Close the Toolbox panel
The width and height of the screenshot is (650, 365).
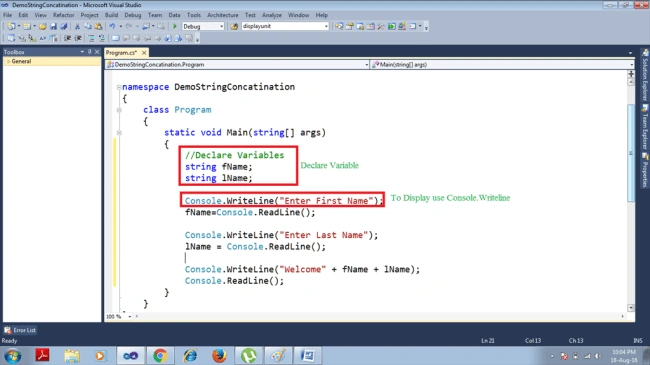(x=97, y=52)
